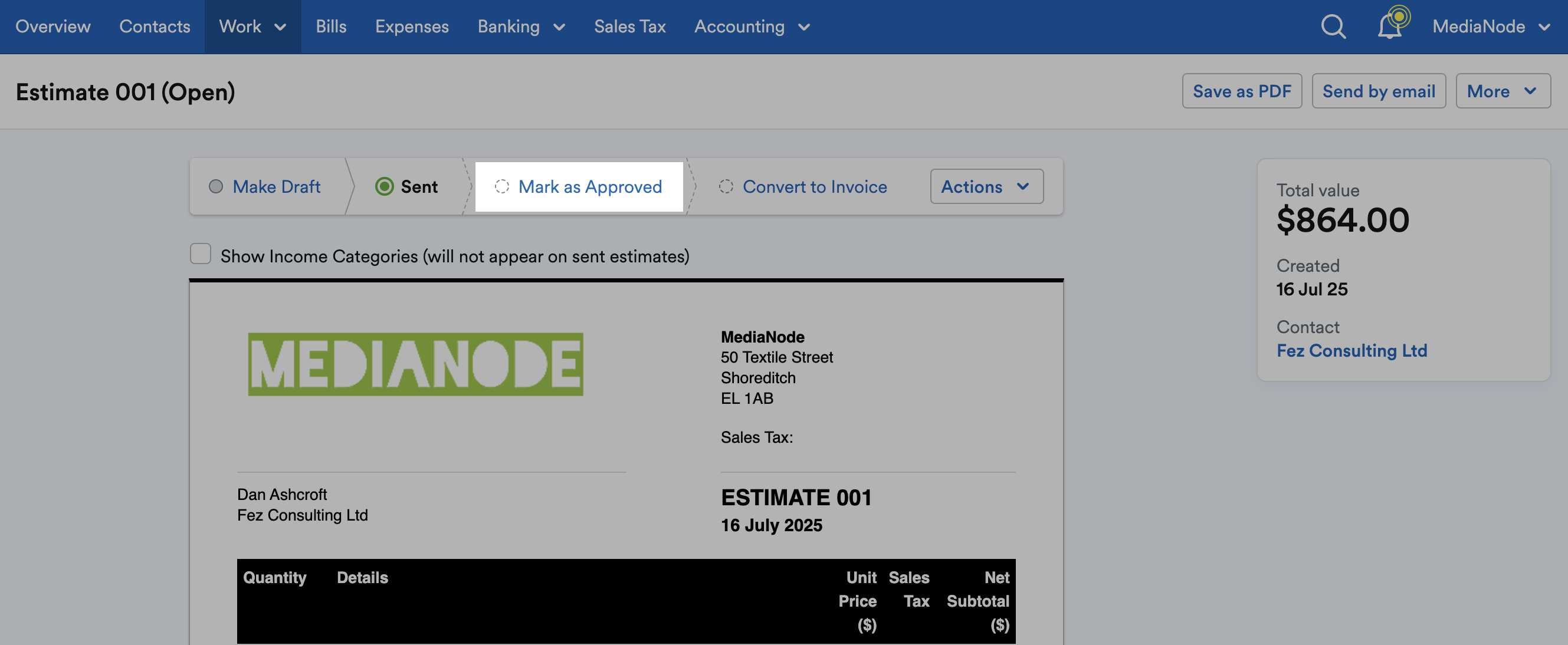Click the Dan Ashcroft recipient name
1568x645 pixels.
tap(282, 494)
